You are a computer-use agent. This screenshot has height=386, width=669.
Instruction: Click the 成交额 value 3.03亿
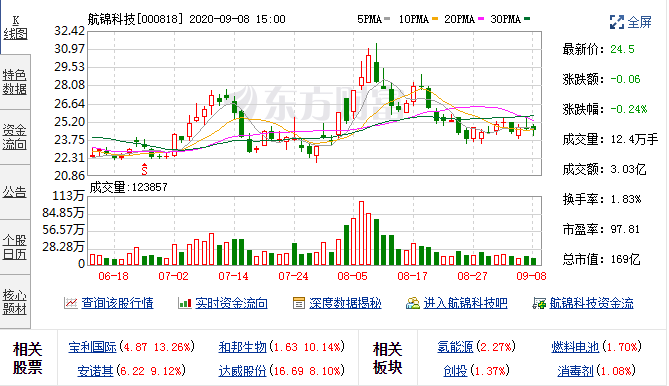tap(628, 169)
